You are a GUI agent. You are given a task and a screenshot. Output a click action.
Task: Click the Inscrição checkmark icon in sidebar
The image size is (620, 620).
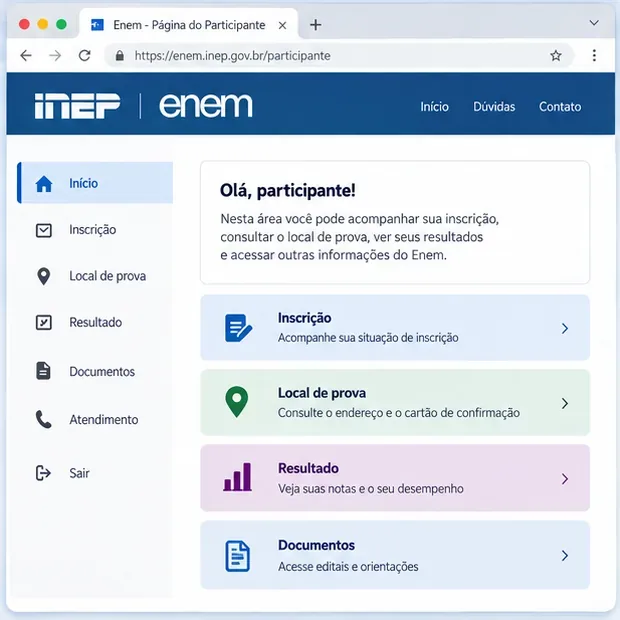point(43,230)
